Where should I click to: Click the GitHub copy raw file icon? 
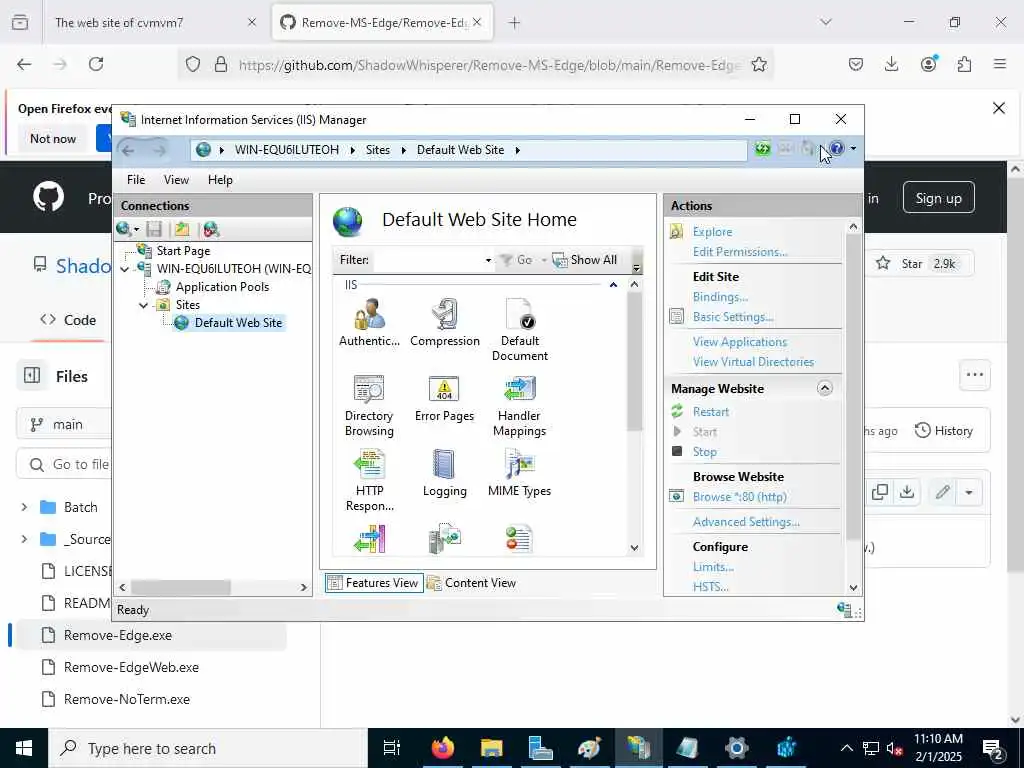880,492
